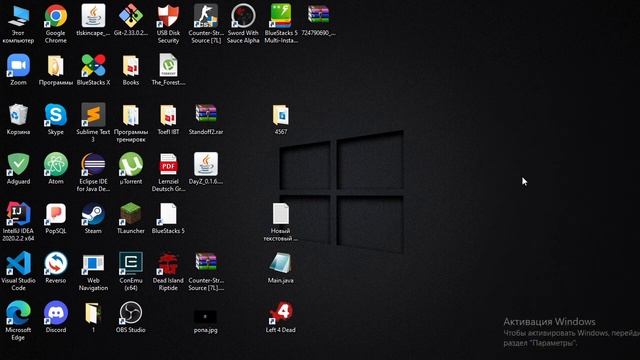The image size is (640, 360).
Task: Select the Main.java file
Action: pyautogui.click(x=281, y=263)
